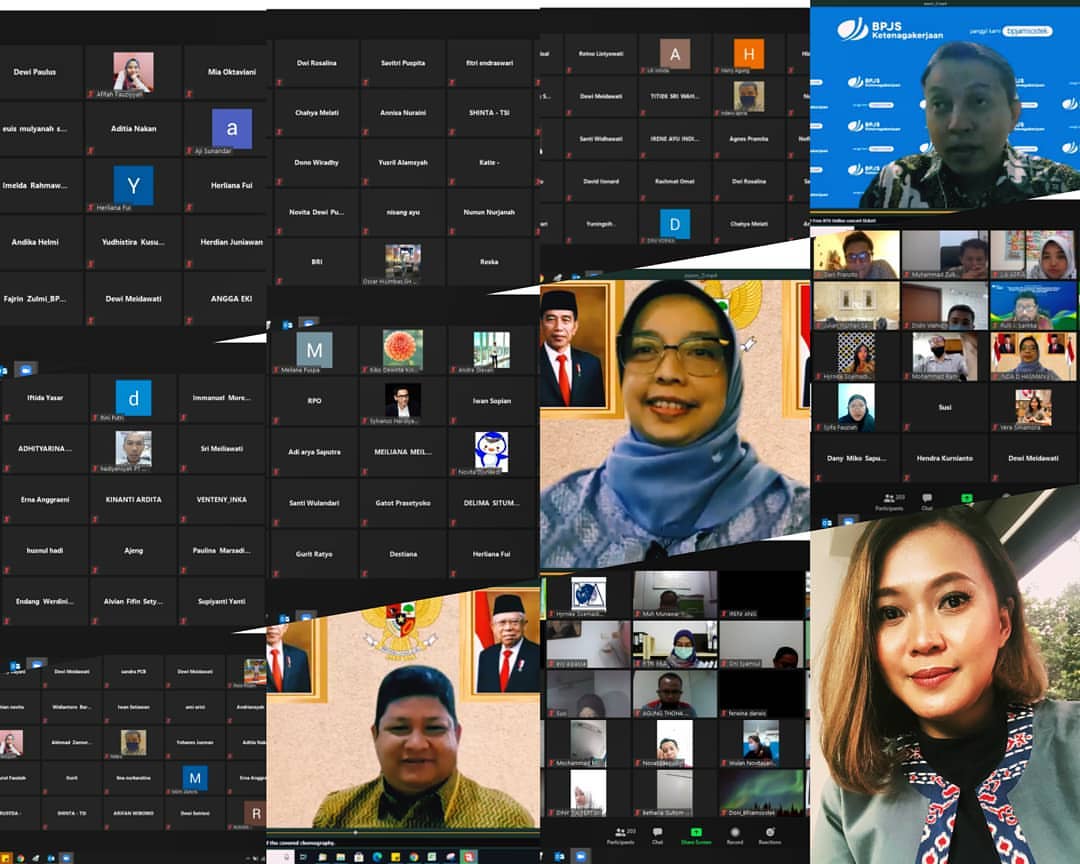Screen dimensions: 1080x864
Task: Open the Reactions menu in Zoom toolbar
Action: pyautogui.click(x=769, y=834)
